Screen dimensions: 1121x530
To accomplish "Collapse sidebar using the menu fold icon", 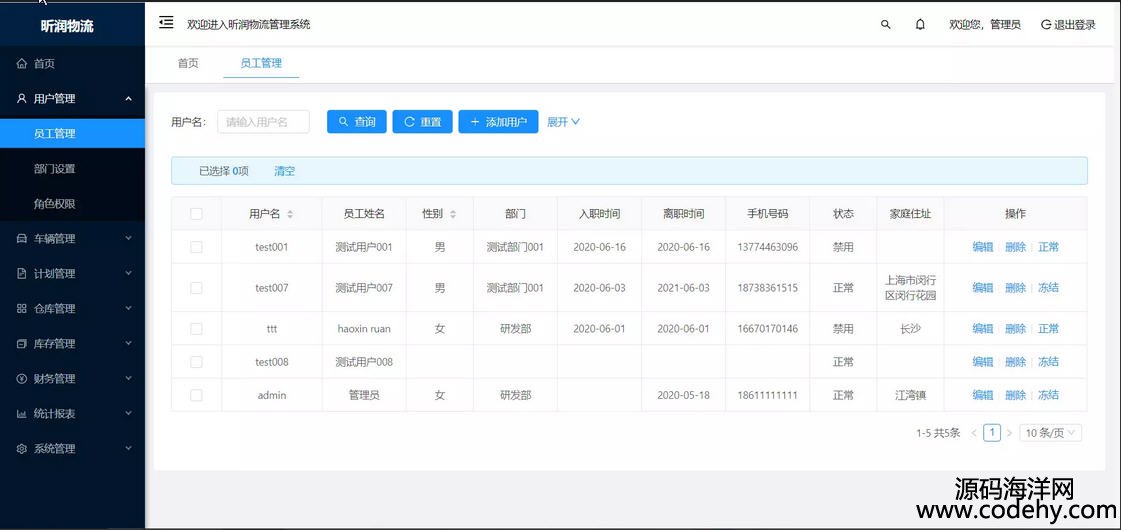I will coord(166,23).
